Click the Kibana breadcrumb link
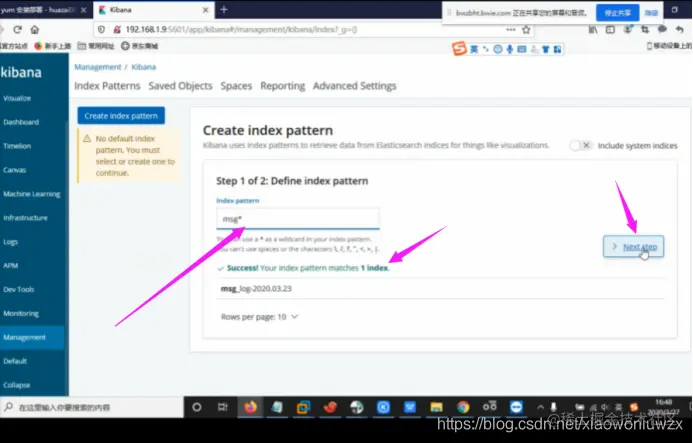The image size is (693, 443). tap(144, 67)
